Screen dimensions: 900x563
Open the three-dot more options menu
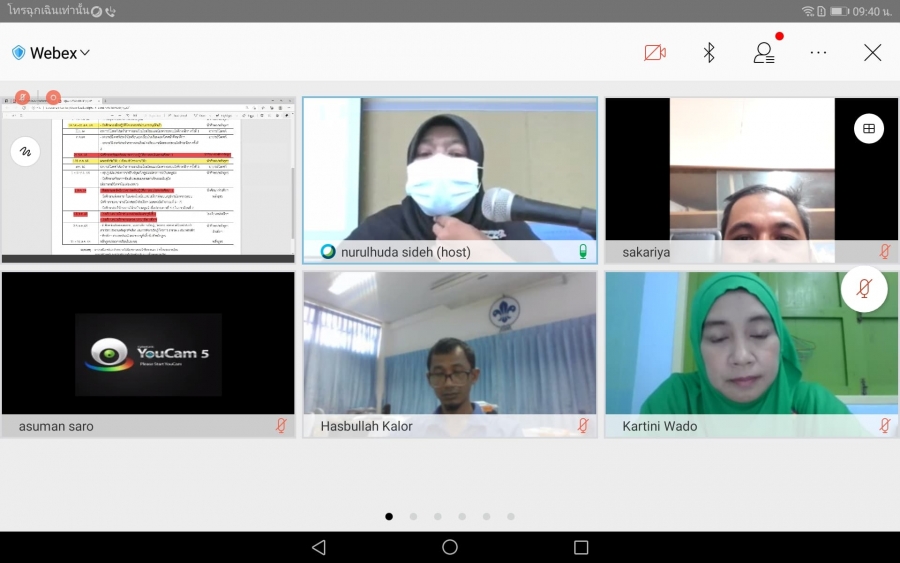pos(818,53)
